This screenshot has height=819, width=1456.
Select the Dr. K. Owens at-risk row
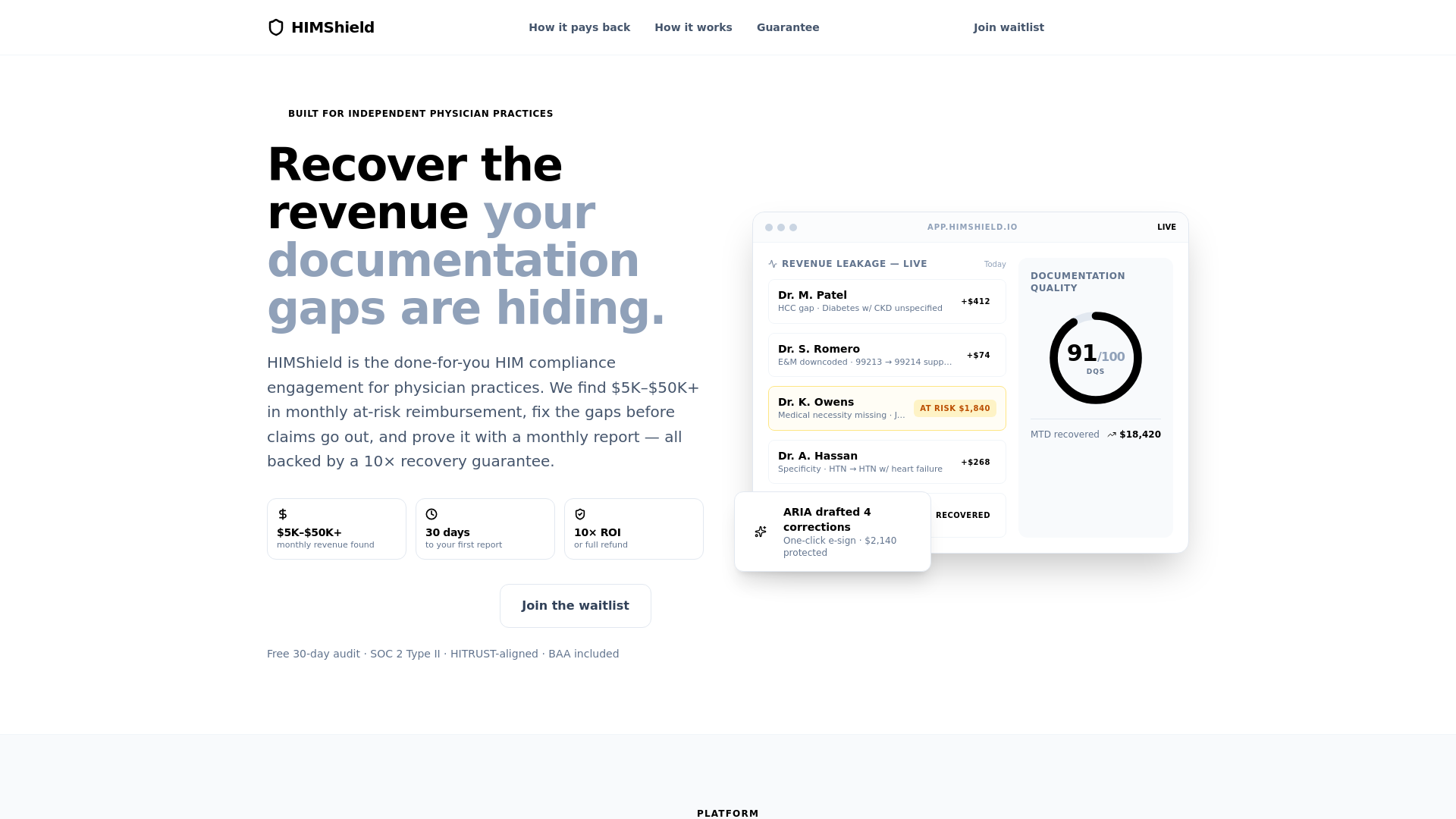point(887,409)
